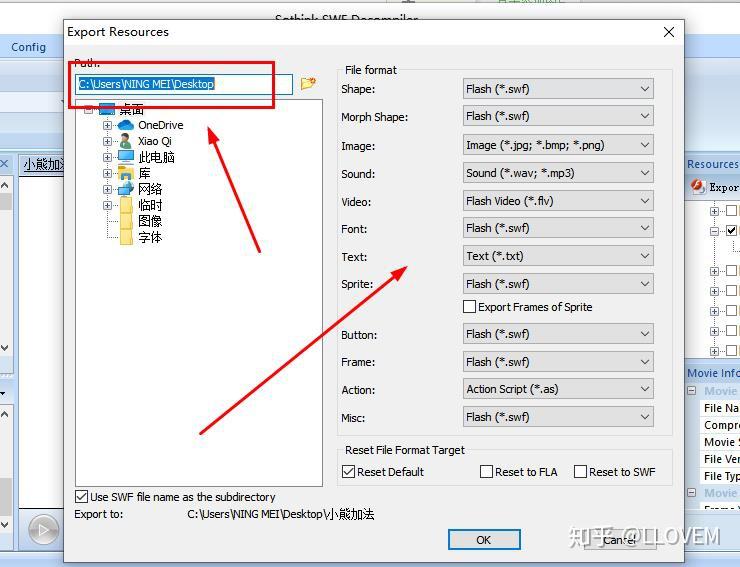The height and width of the screenshot is (567, 740).
Task: Click OK to confirm export
Action: (484, 540)
